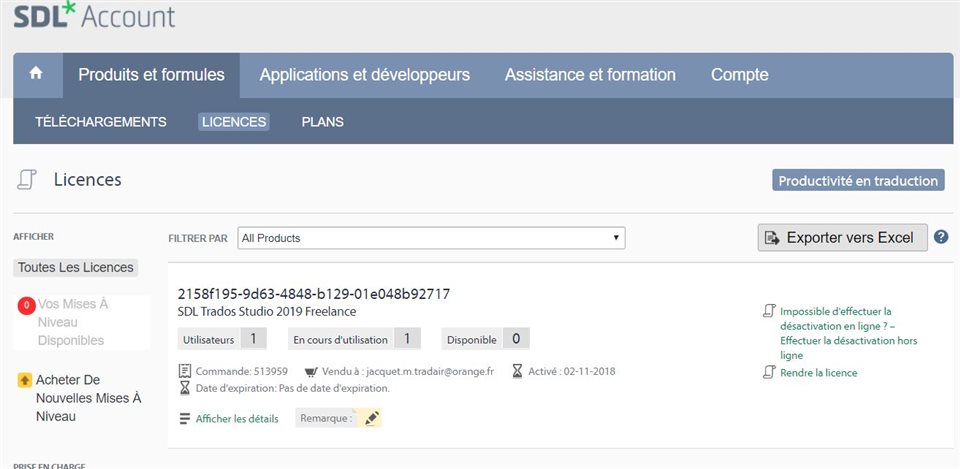Click the Productivité en traduction button
960x469 pixels.
coord(858,181)
